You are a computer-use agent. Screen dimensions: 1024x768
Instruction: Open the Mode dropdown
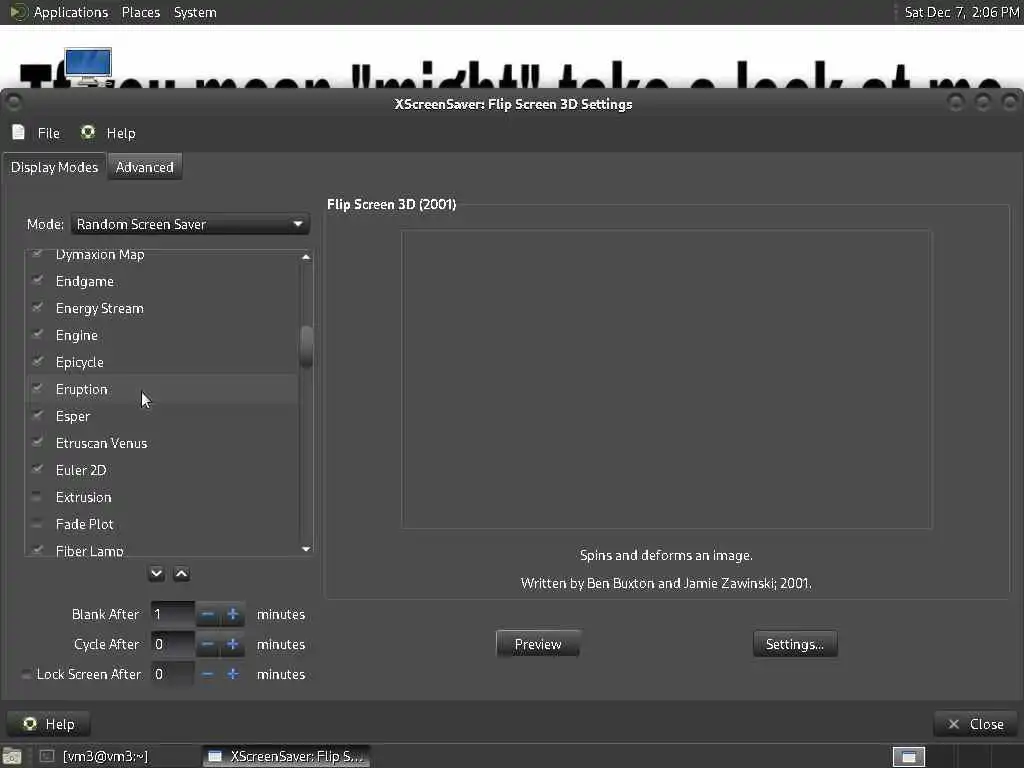coord(190,224)
